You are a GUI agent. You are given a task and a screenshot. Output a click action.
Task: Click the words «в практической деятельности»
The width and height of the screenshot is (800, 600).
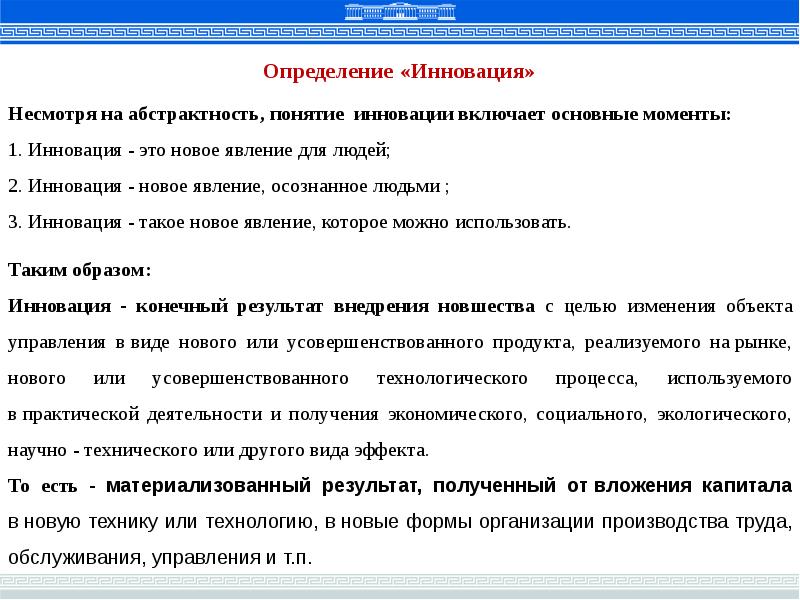pyautogui.click(x=98, y=414)
